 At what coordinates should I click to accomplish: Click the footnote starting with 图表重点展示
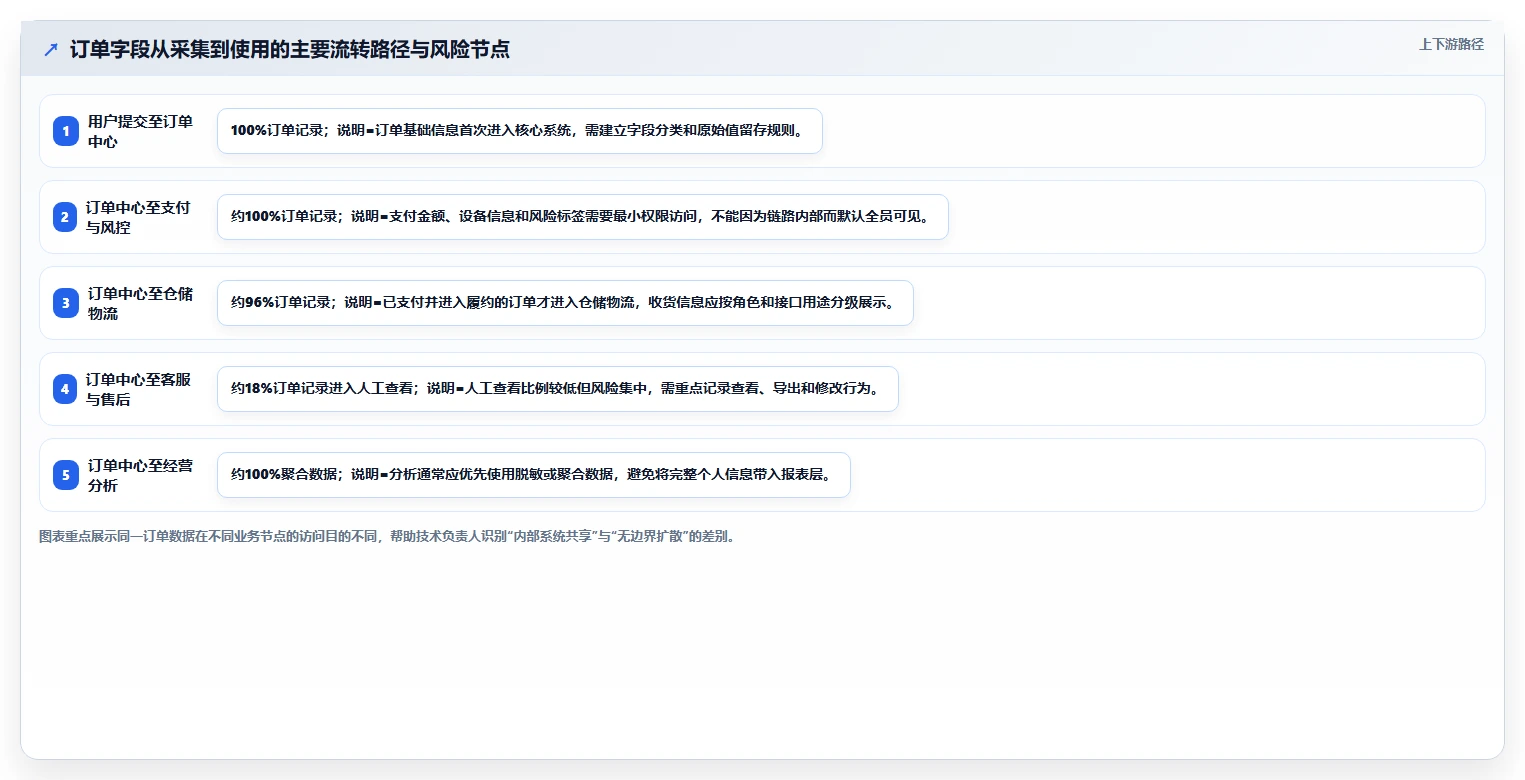(388, 536)
